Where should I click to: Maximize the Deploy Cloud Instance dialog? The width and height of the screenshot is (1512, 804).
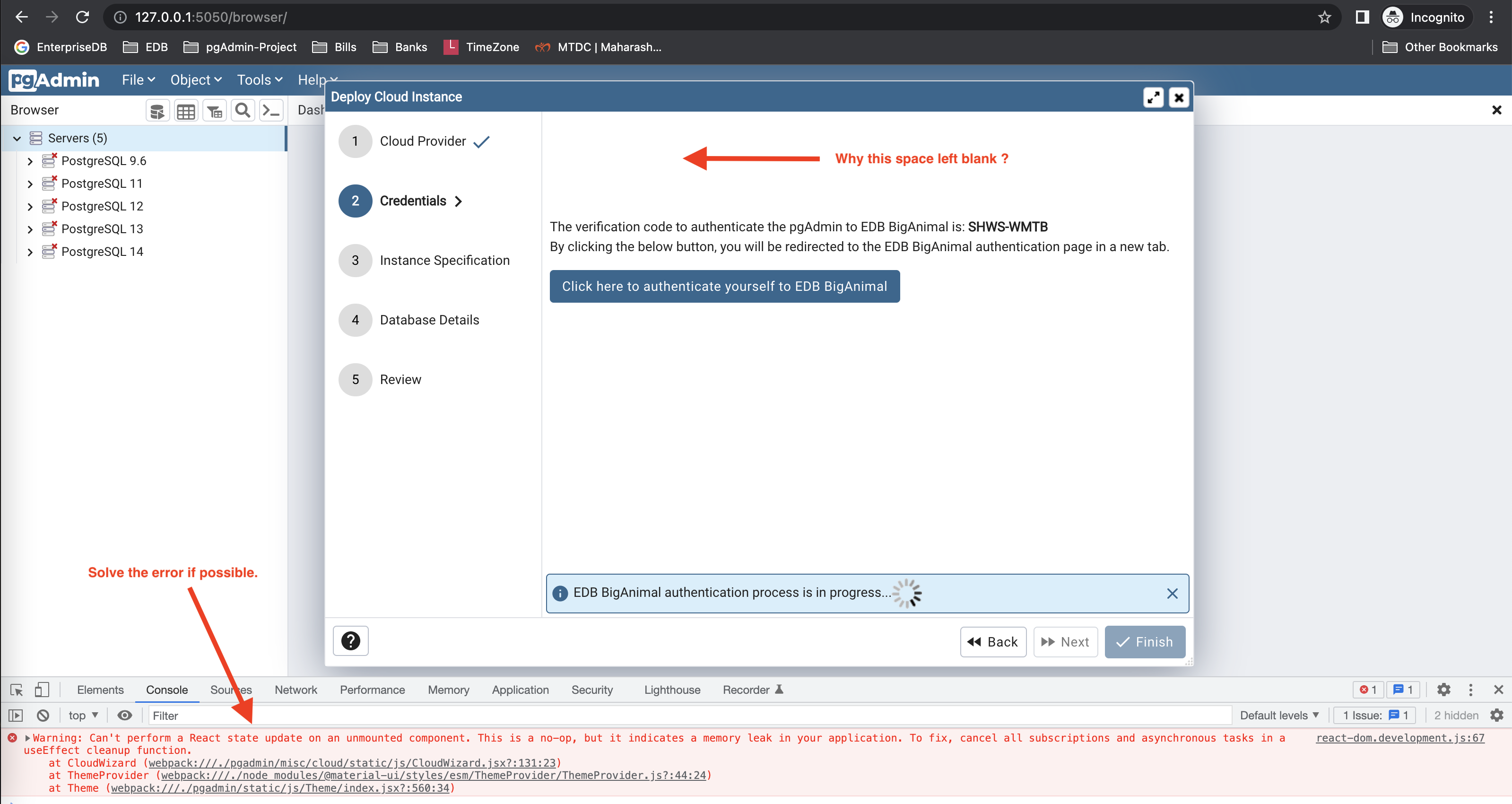(x=1153, y=97)
